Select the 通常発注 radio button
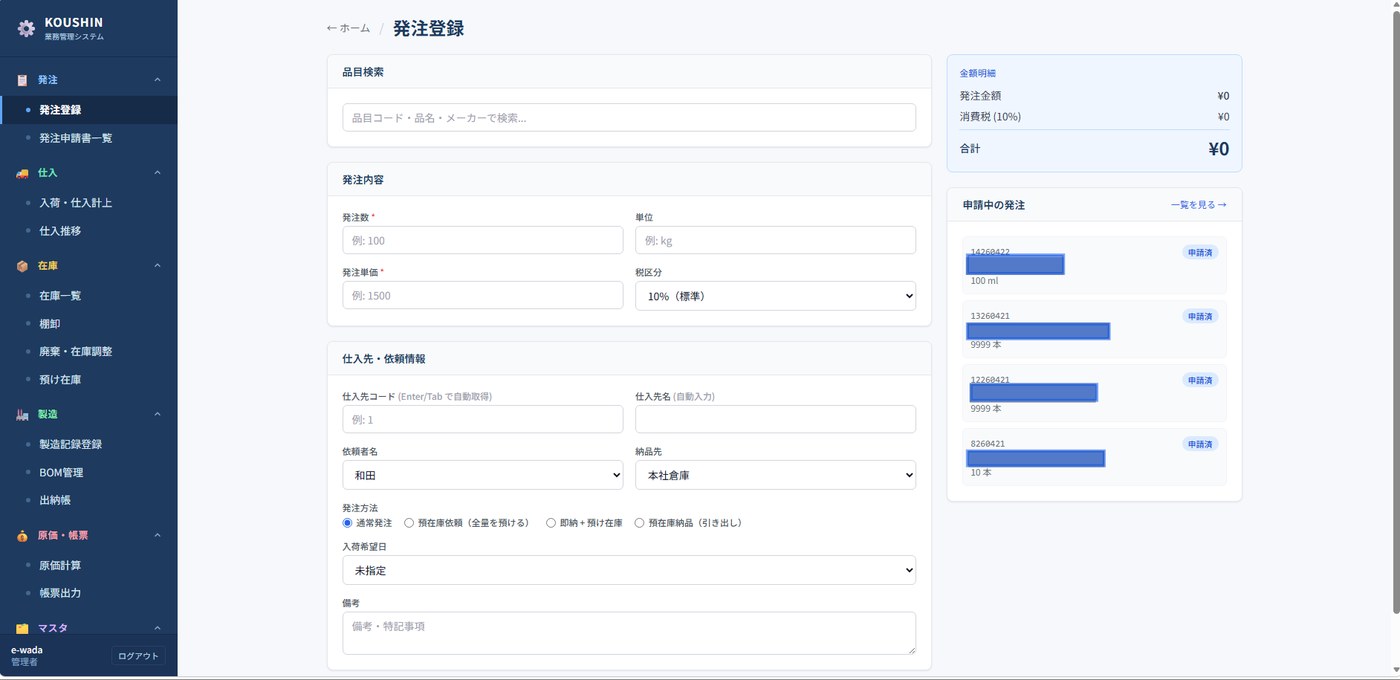The height and width of the screenshot is (680, 1400). tap(348, 523)
